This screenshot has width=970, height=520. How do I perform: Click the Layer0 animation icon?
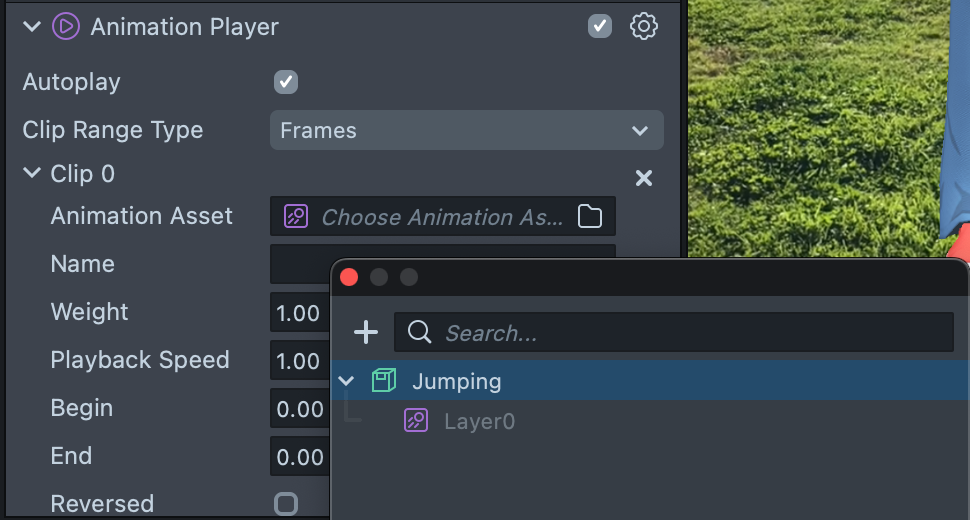416,421
